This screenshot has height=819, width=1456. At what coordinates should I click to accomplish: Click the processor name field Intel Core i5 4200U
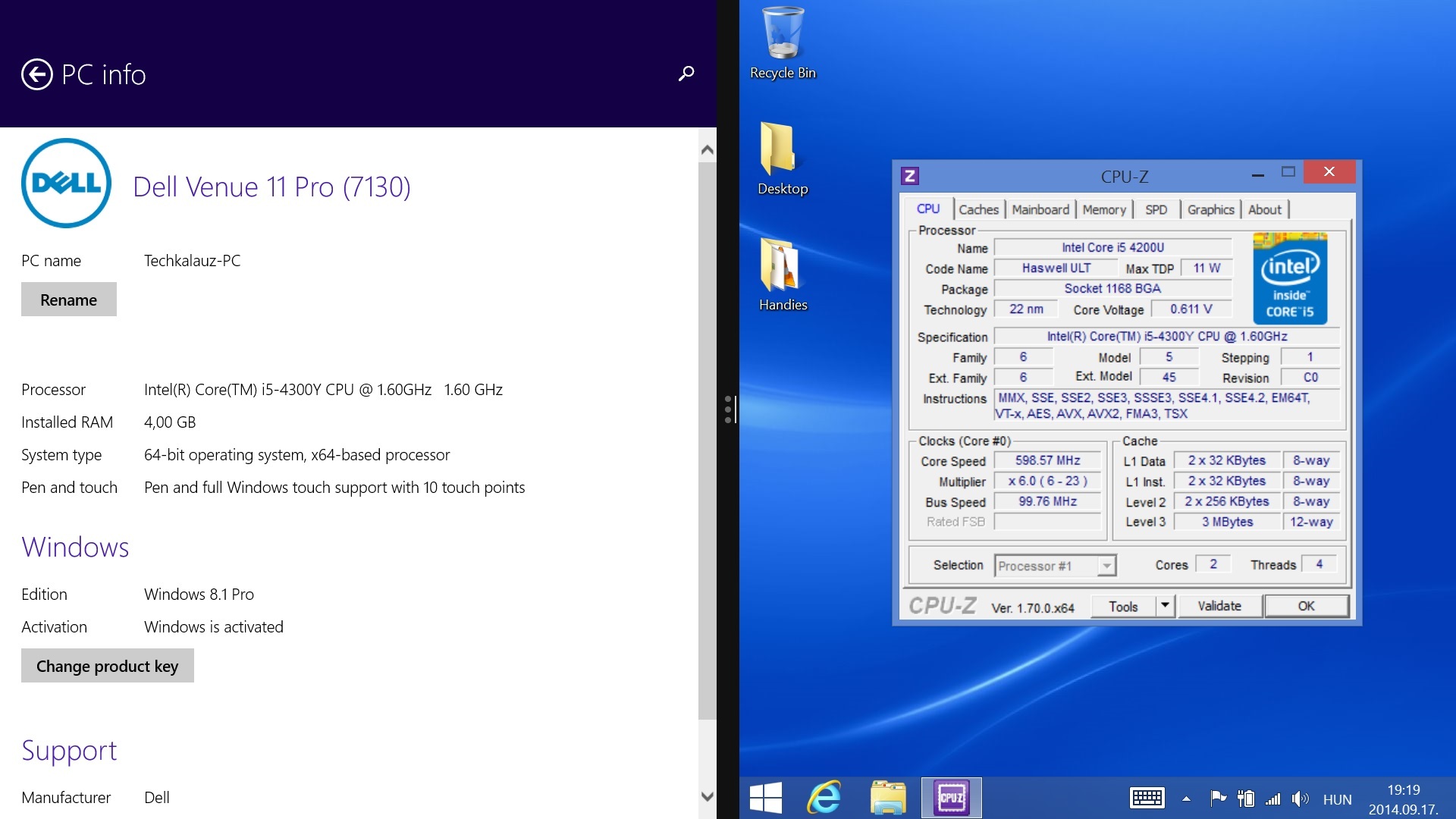click(1112, 247)
